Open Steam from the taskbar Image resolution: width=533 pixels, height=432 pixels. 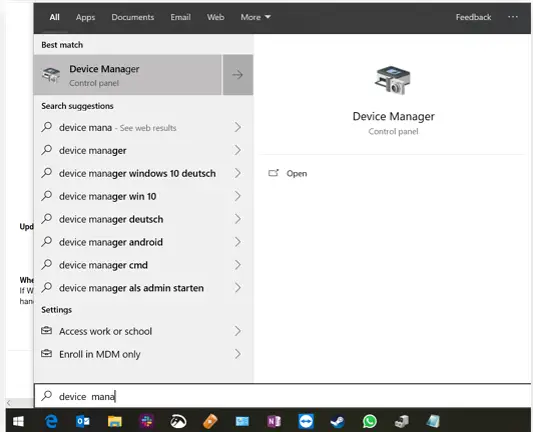[338, 421]
